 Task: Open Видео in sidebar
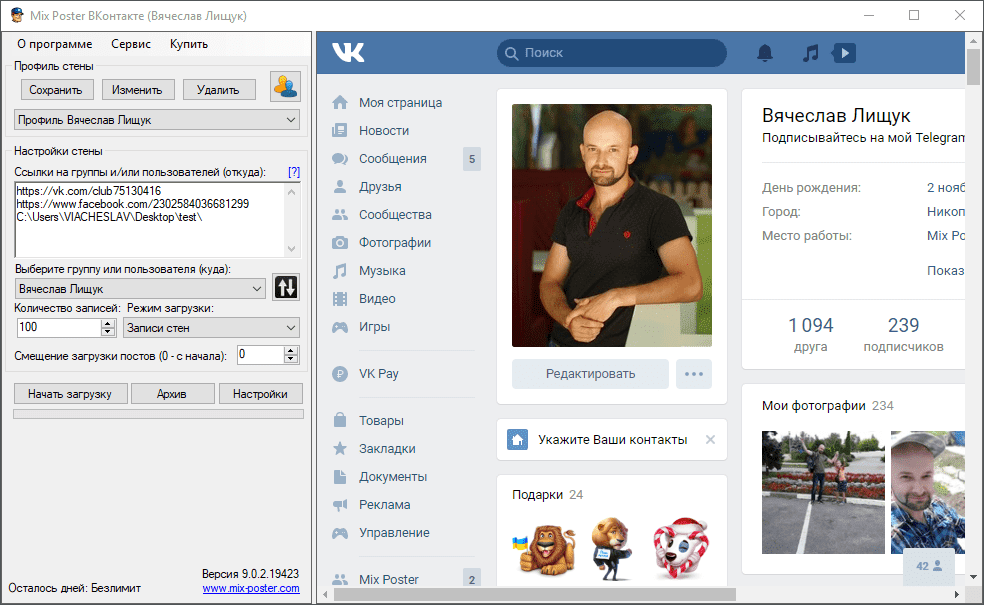(x=377, y=299)
